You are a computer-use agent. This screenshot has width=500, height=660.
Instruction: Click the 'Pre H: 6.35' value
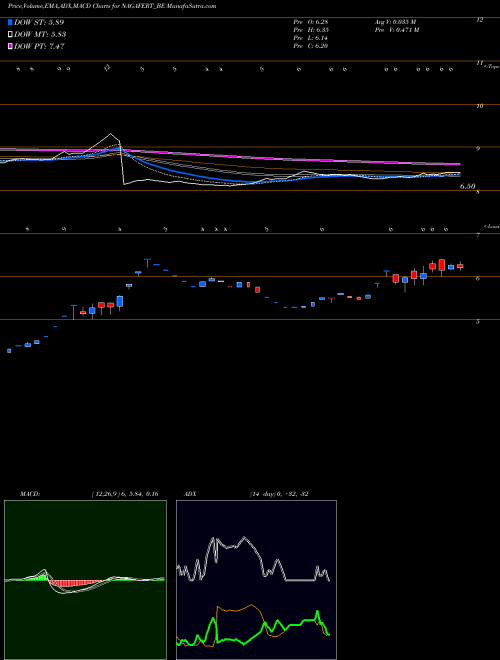tap(311, 30)
